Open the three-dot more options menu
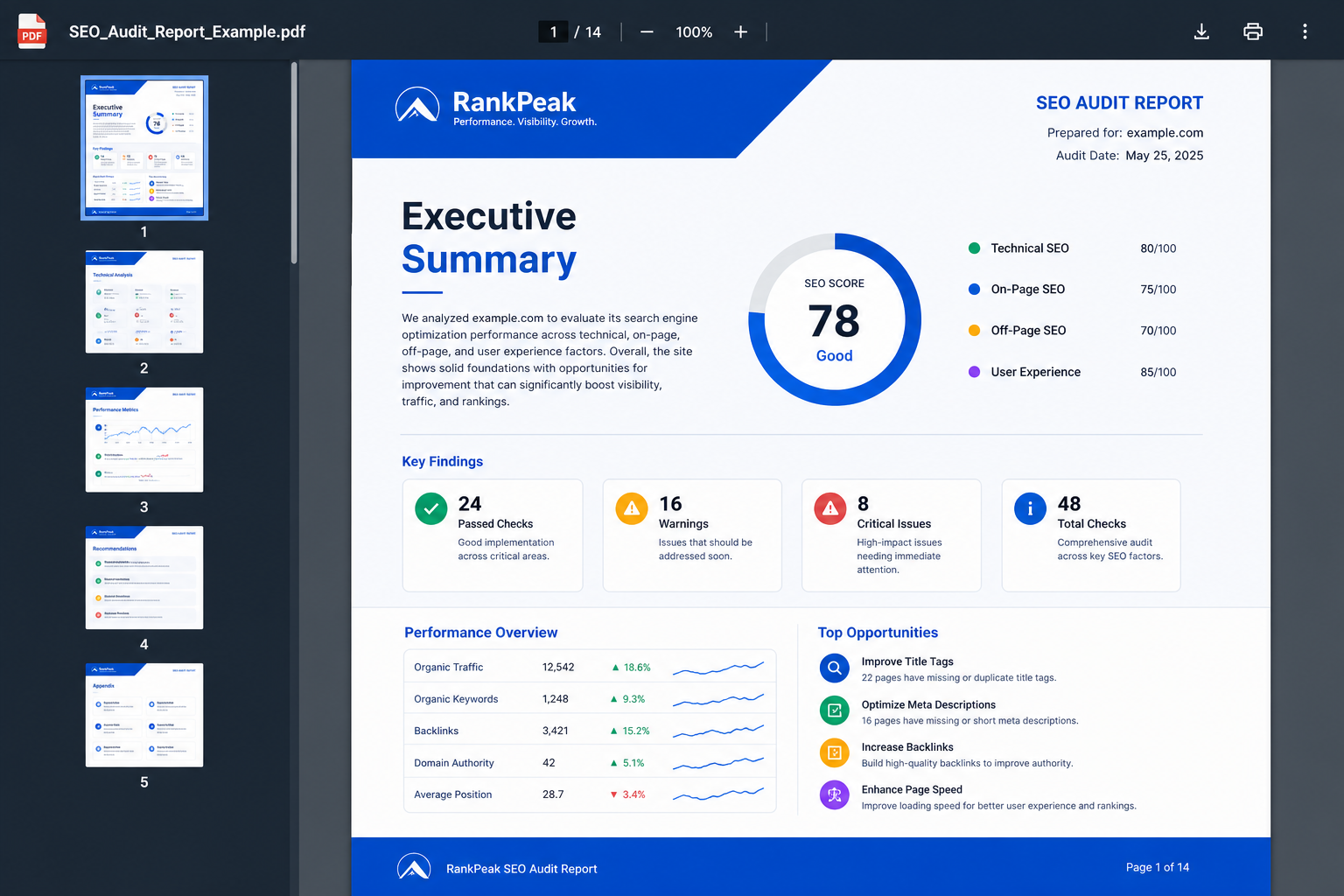This screenshot has width=1344, height=896. click(x=1305, y=31)
